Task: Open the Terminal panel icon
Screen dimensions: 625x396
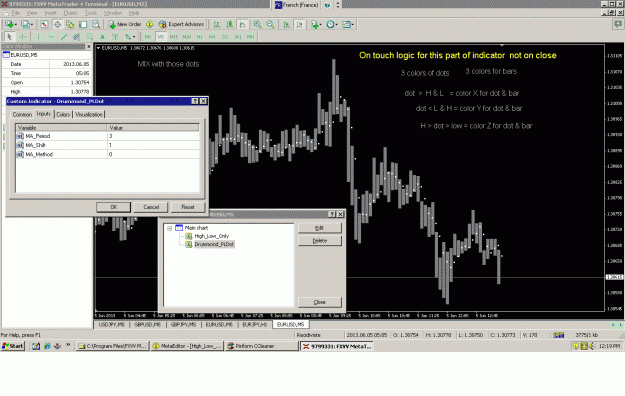Action: tap(83, 24)
